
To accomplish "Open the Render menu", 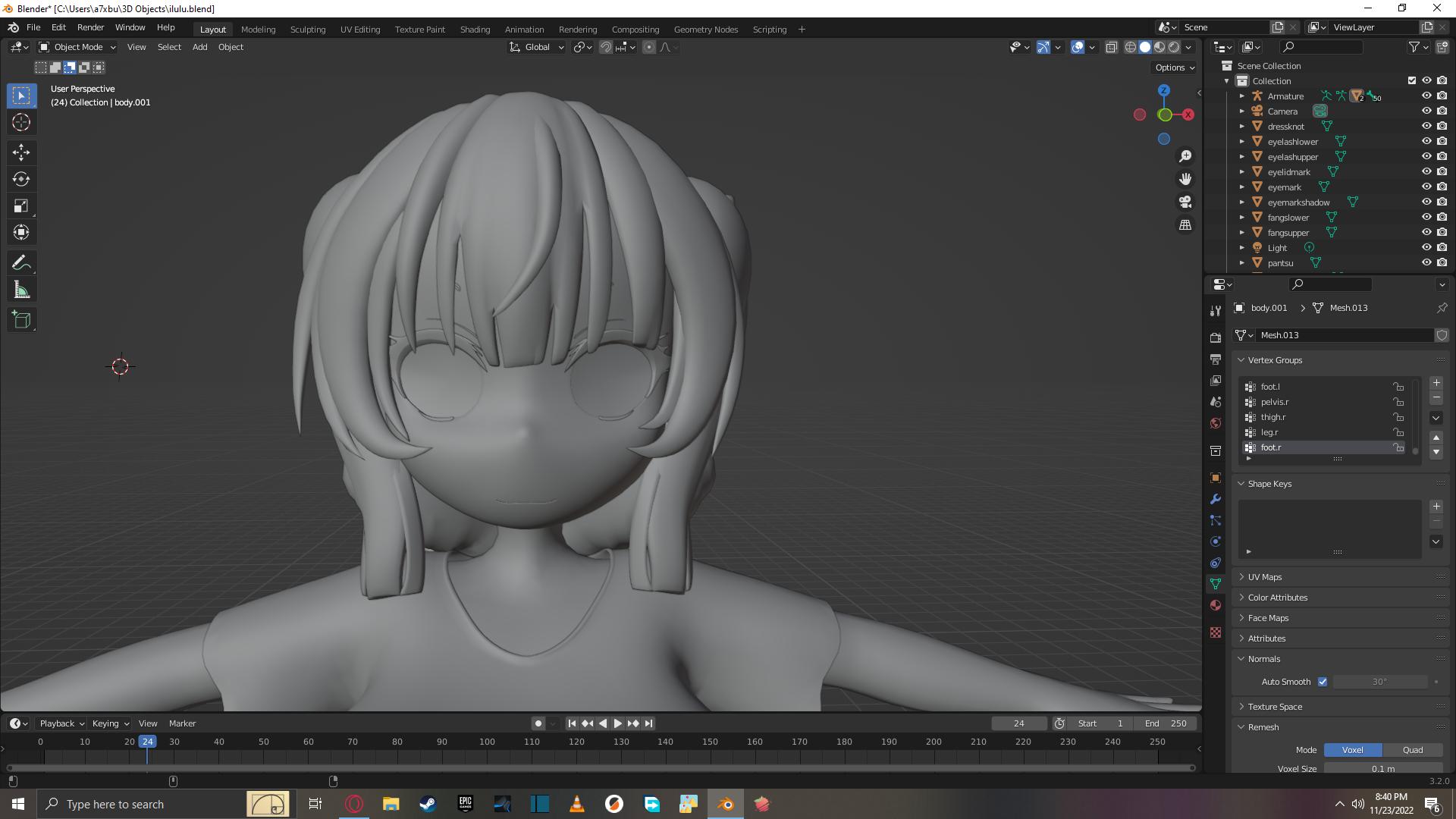I will (x=90, y=27).
